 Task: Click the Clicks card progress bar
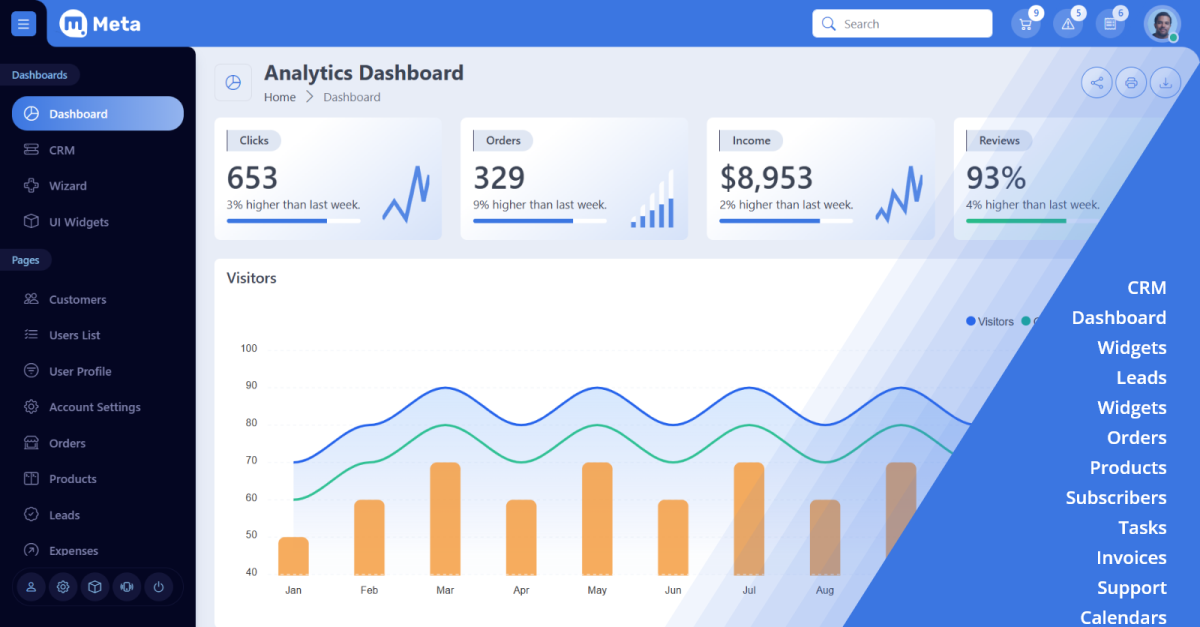[x=293, y=221]
